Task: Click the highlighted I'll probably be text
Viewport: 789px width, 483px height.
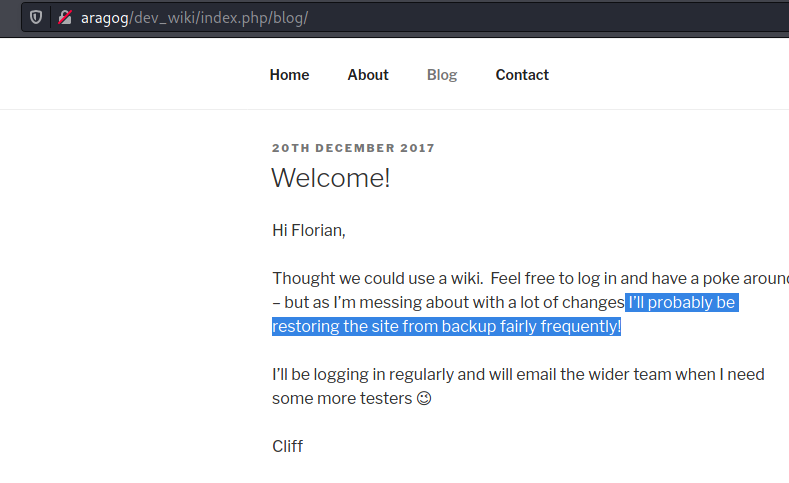Action: point(682,302)
